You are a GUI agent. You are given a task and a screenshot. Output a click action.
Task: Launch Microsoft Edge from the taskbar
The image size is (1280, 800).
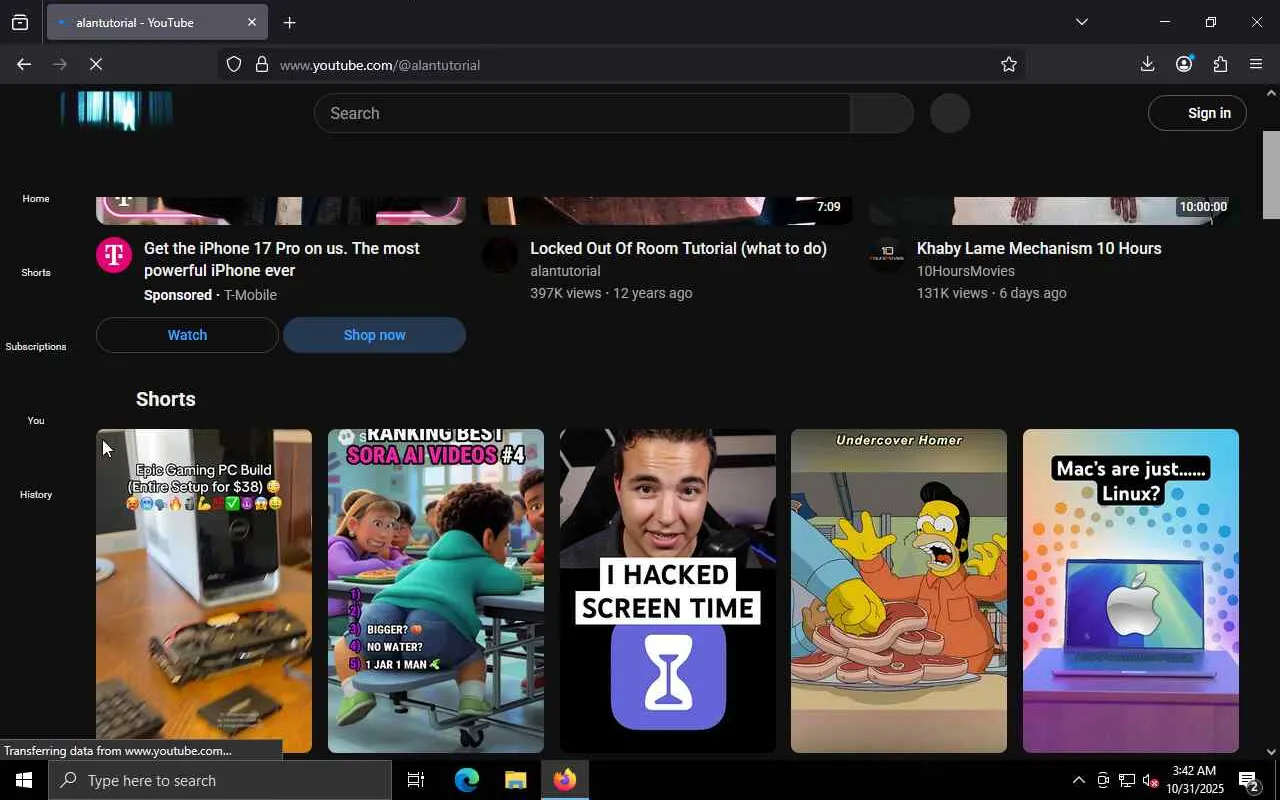(467, 780)
